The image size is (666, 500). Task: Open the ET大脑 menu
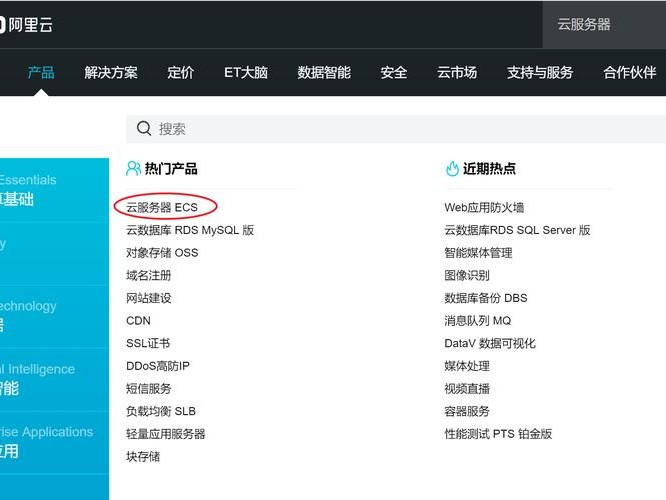(246, 72)
